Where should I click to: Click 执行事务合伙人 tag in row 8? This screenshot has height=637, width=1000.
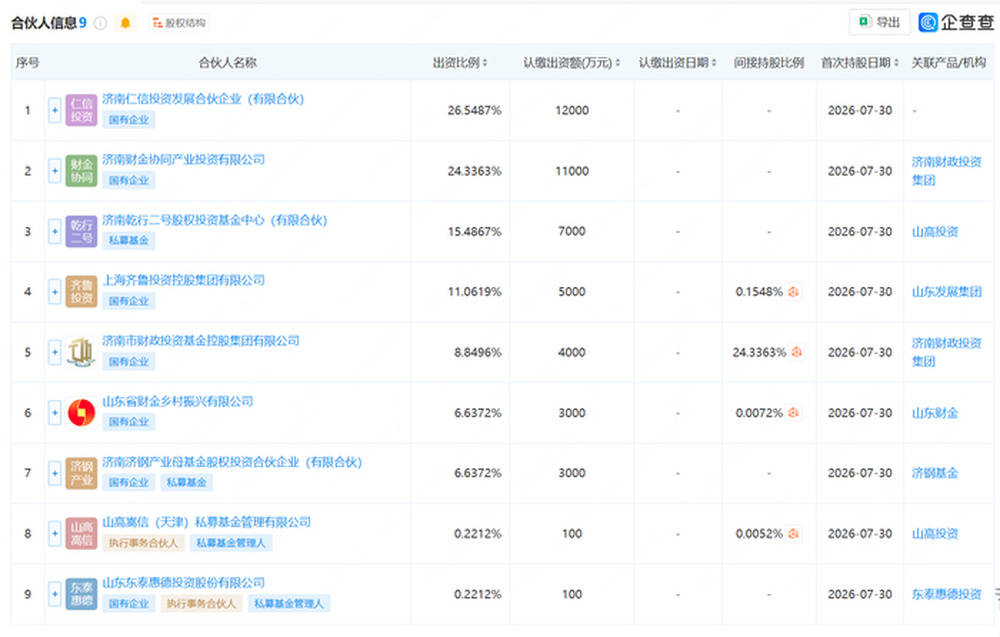tap(143, 543)
